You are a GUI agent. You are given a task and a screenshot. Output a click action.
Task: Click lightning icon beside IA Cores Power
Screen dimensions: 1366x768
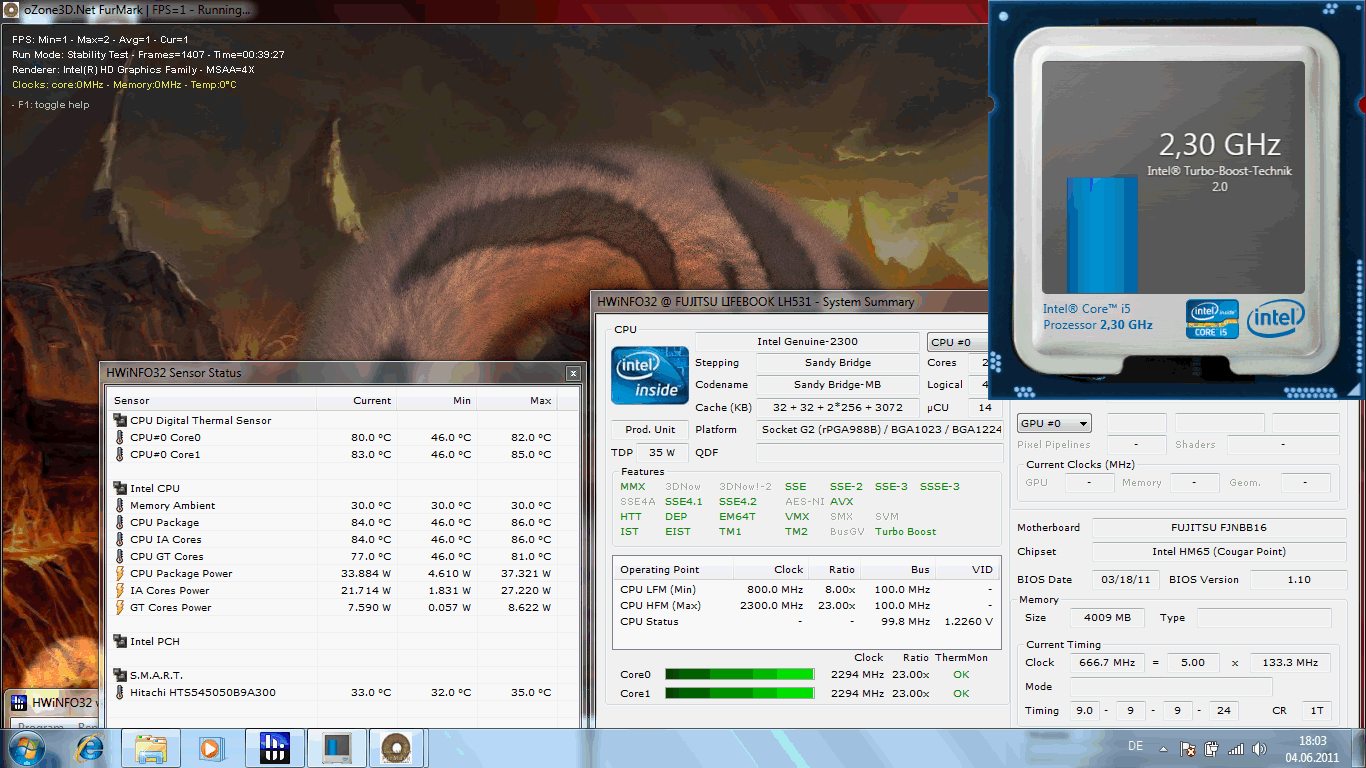(x=120, y=591)
